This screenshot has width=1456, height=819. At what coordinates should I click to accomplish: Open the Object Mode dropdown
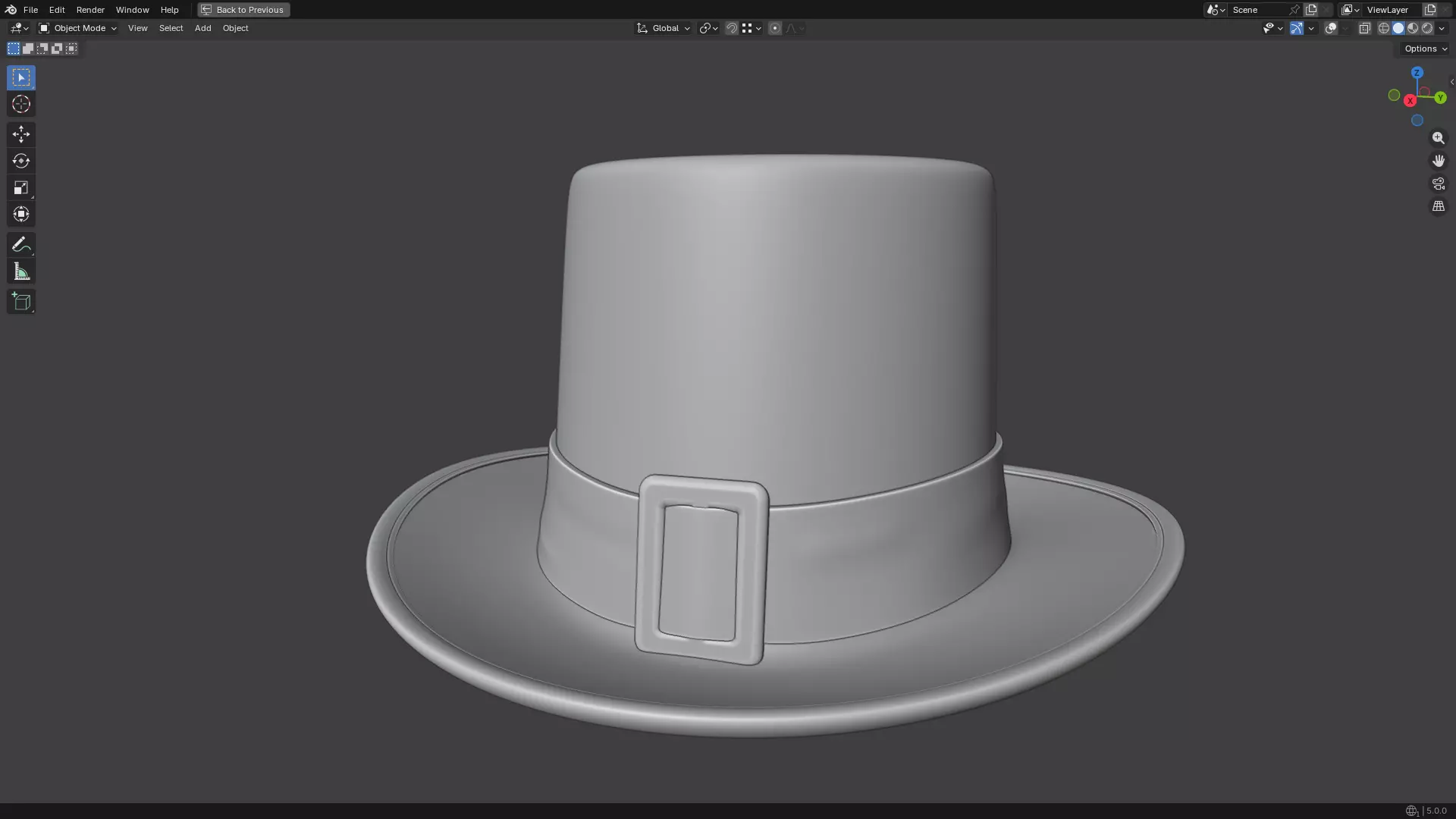coord(77,28)
